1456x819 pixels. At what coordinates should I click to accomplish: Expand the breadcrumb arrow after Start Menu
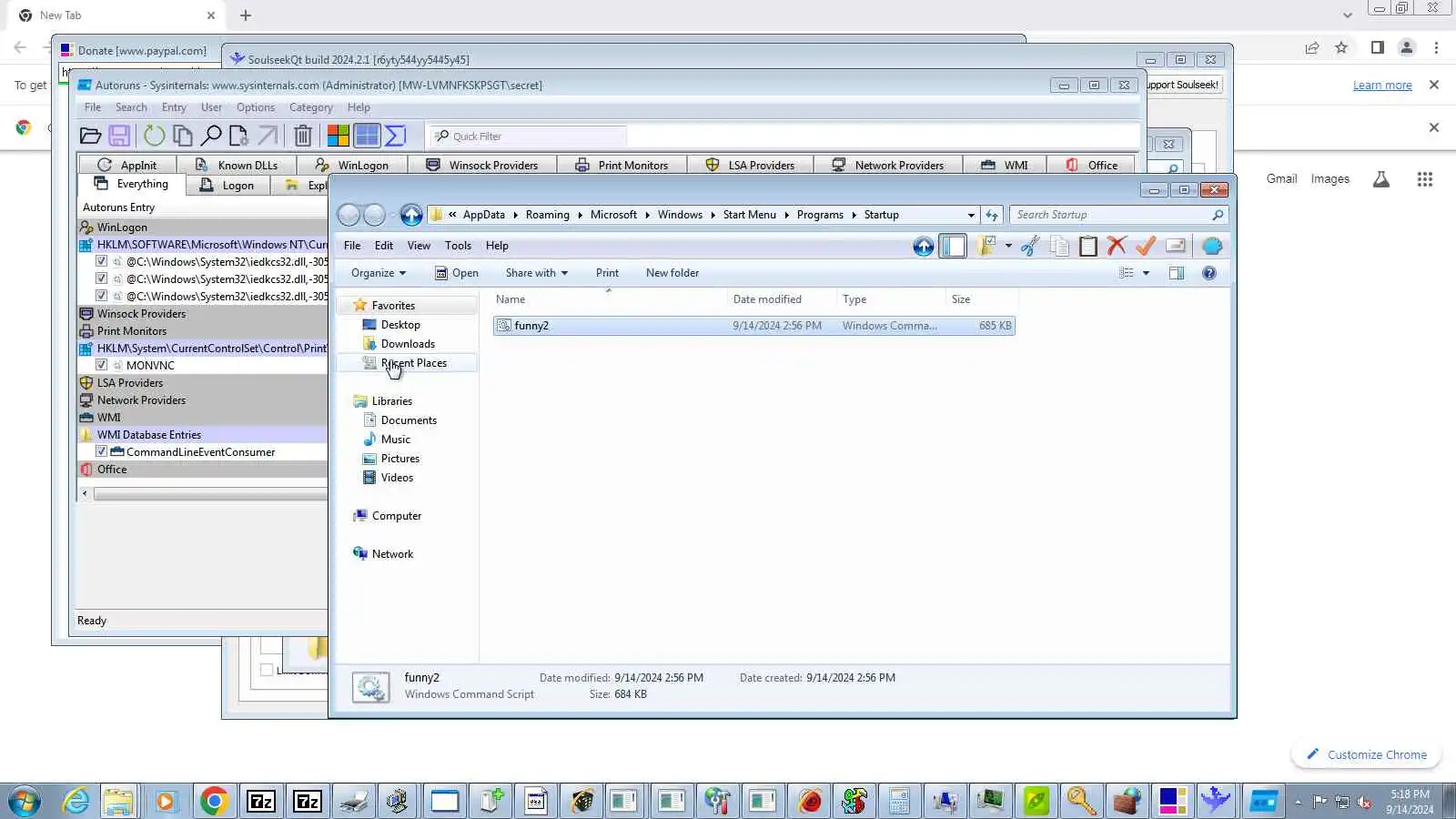786,216
